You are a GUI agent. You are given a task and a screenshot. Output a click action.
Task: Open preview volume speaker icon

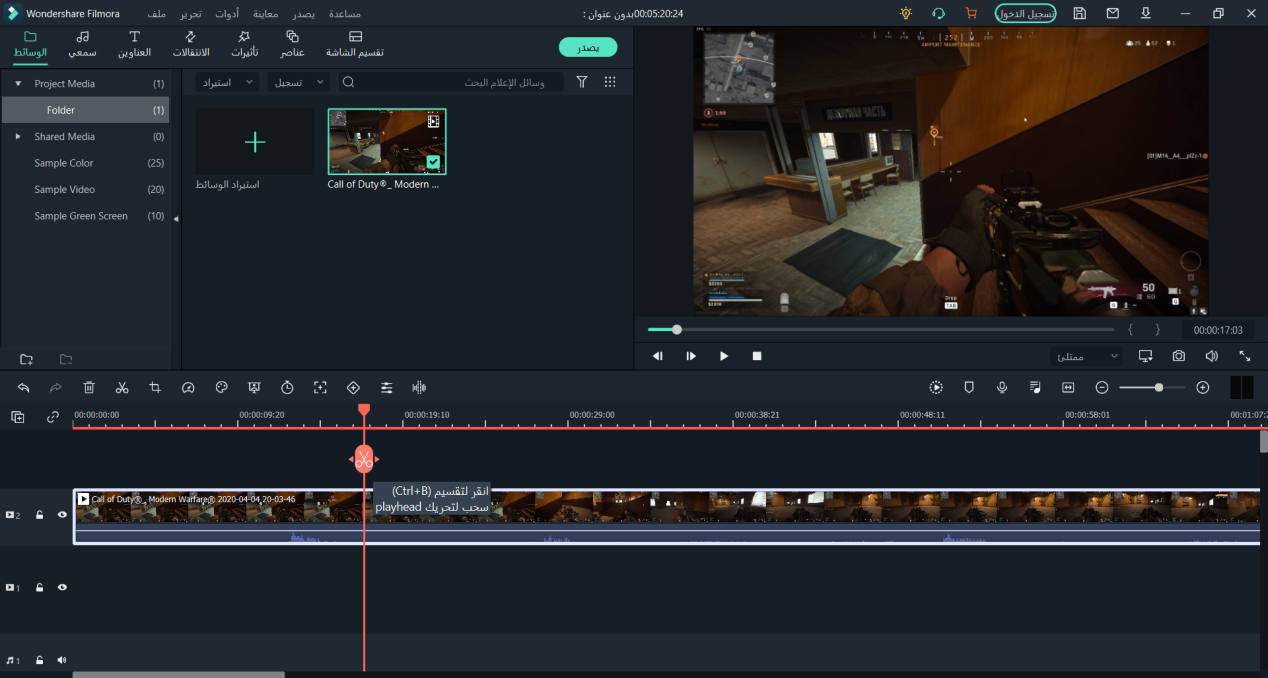pos(1212,356)
